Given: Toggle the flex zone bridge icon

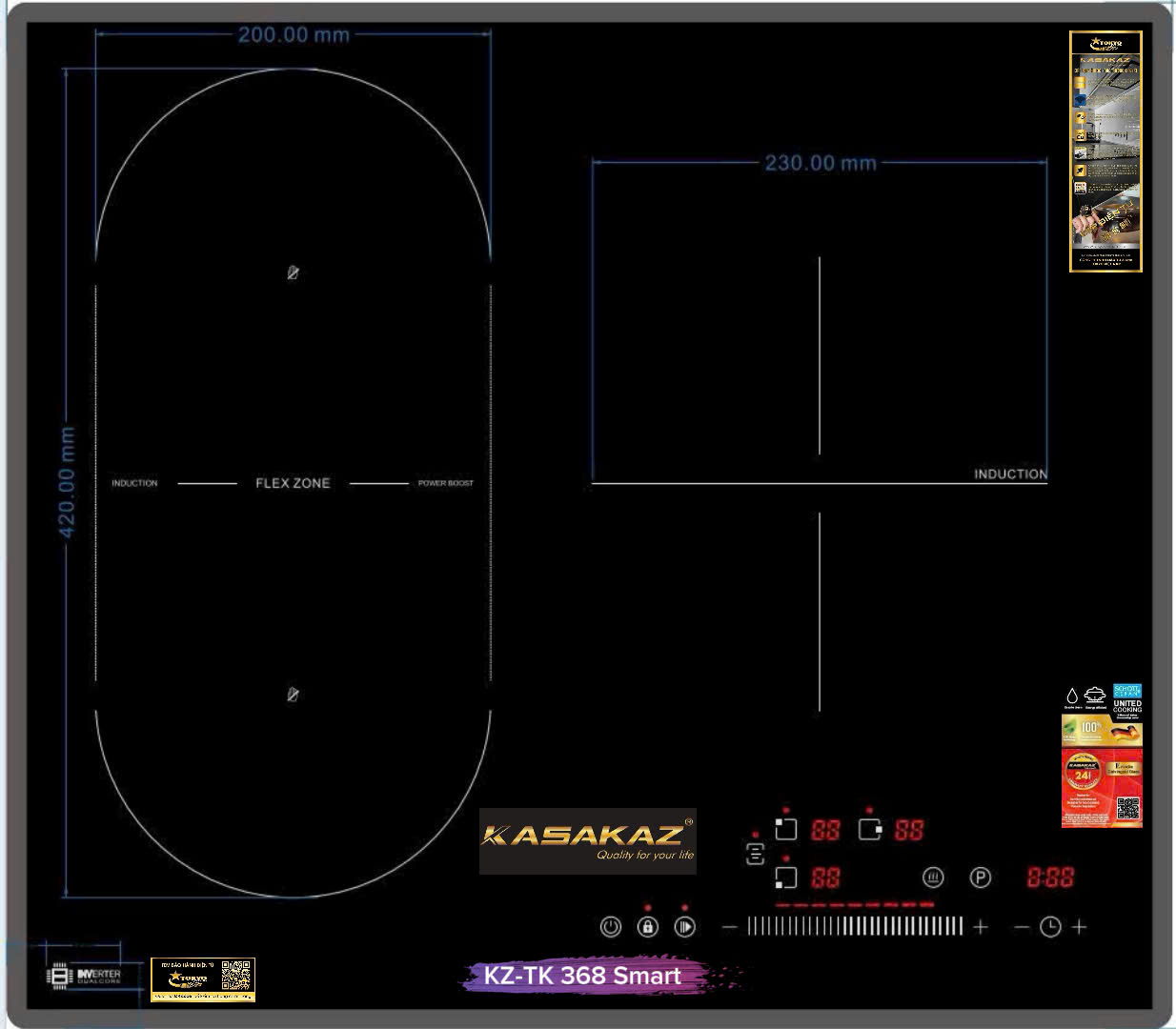Looking at the screenshot, I should click(755, 854).
